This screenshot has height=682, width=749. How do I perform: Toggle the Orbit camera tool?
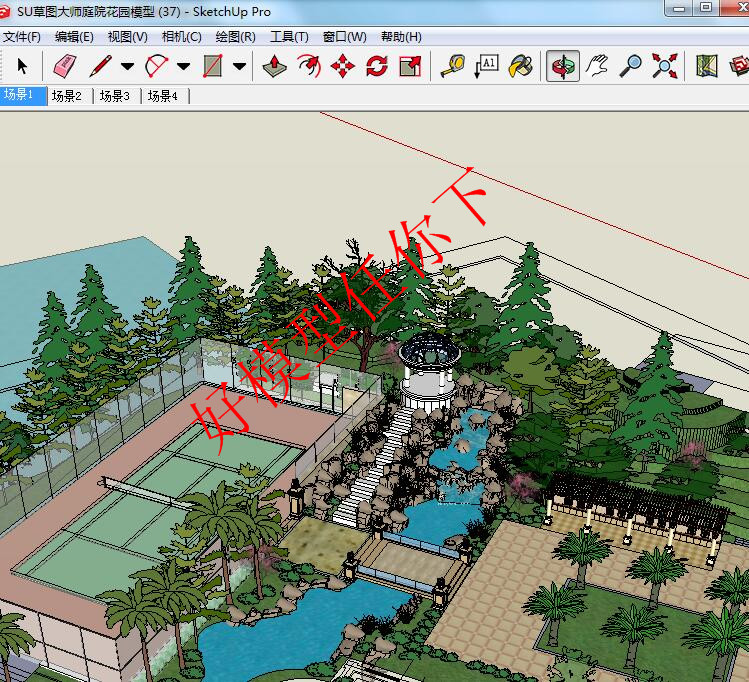[x=563, y=66]
